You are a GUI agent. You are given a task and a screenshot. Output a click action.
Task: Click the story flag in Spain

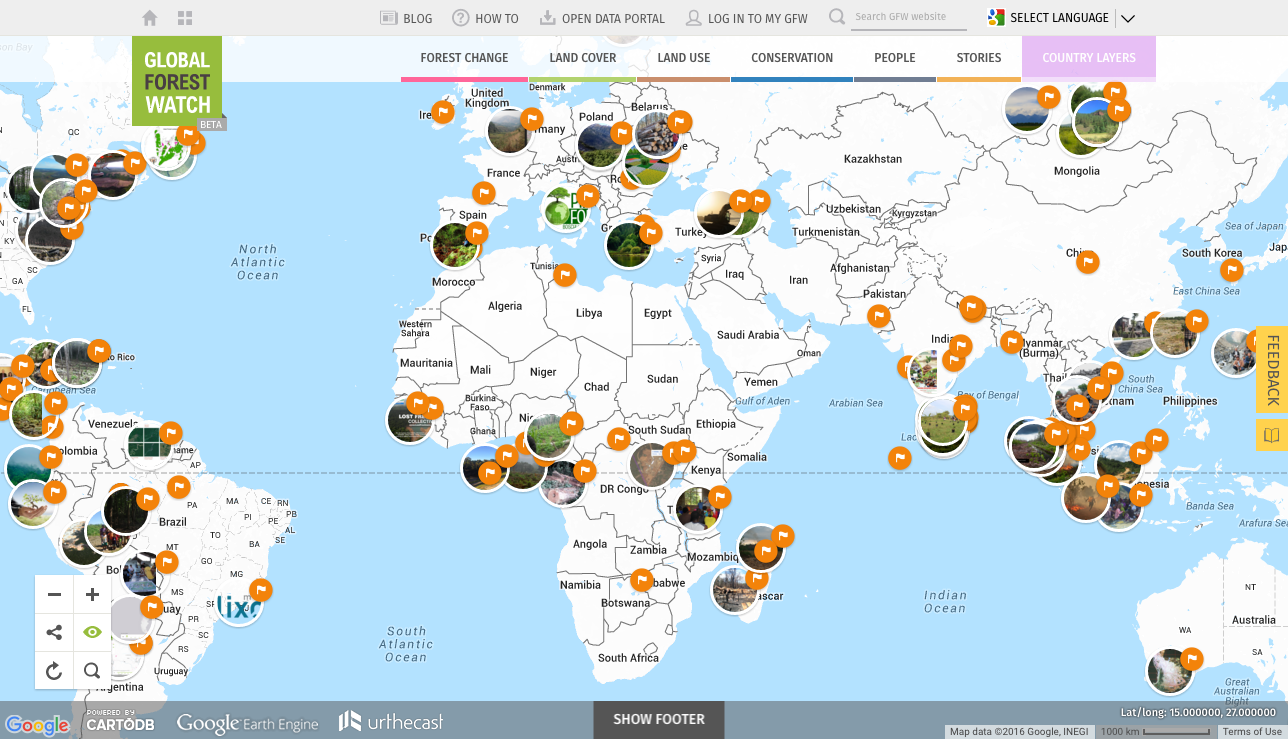tap(484, 193)
